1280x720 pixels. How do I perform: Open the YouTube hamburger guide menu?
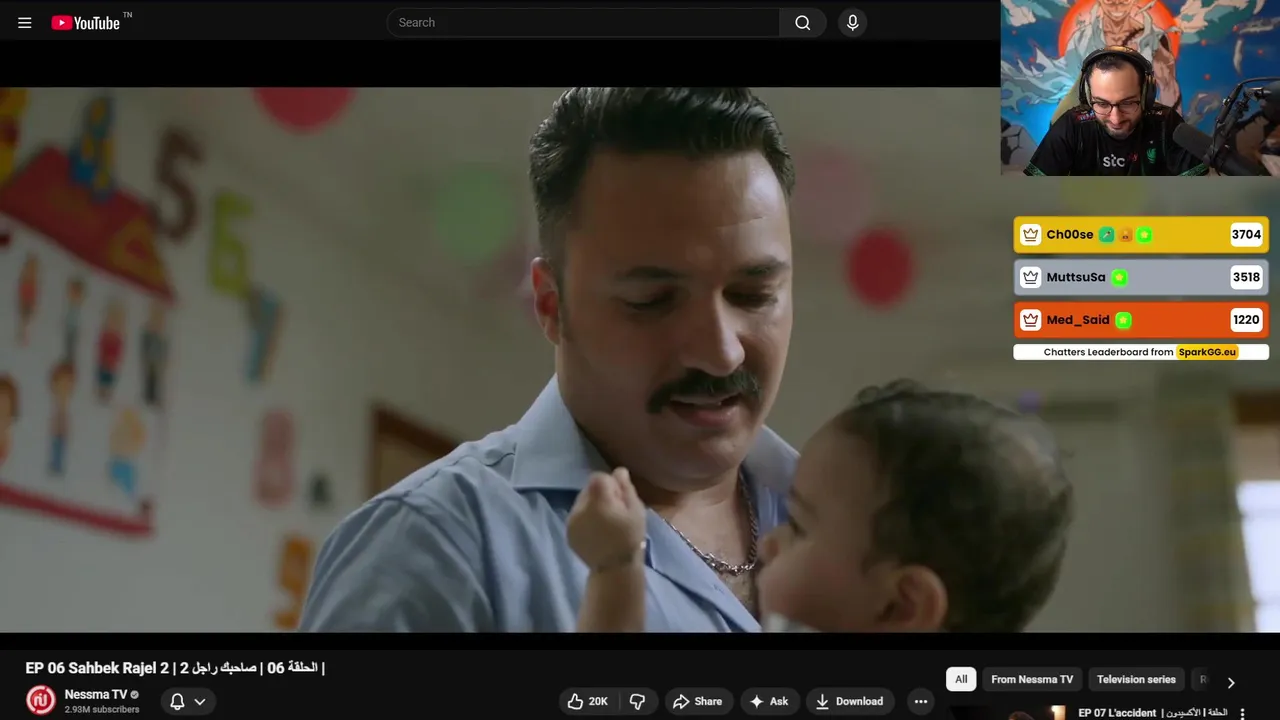point(25,23)
